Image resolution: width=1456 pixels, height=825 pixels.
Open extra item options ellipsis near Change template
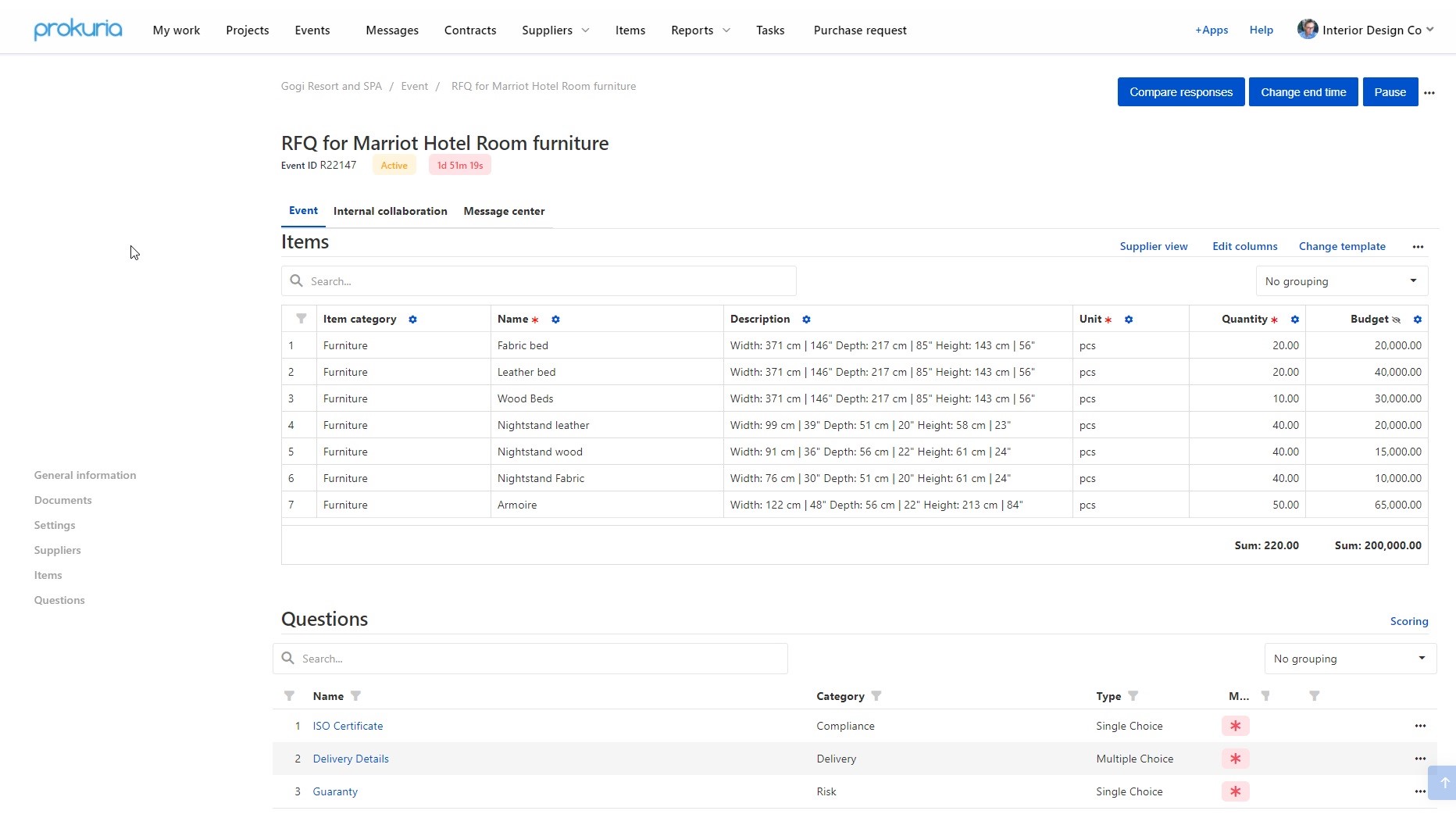(x=1419, y=246)
